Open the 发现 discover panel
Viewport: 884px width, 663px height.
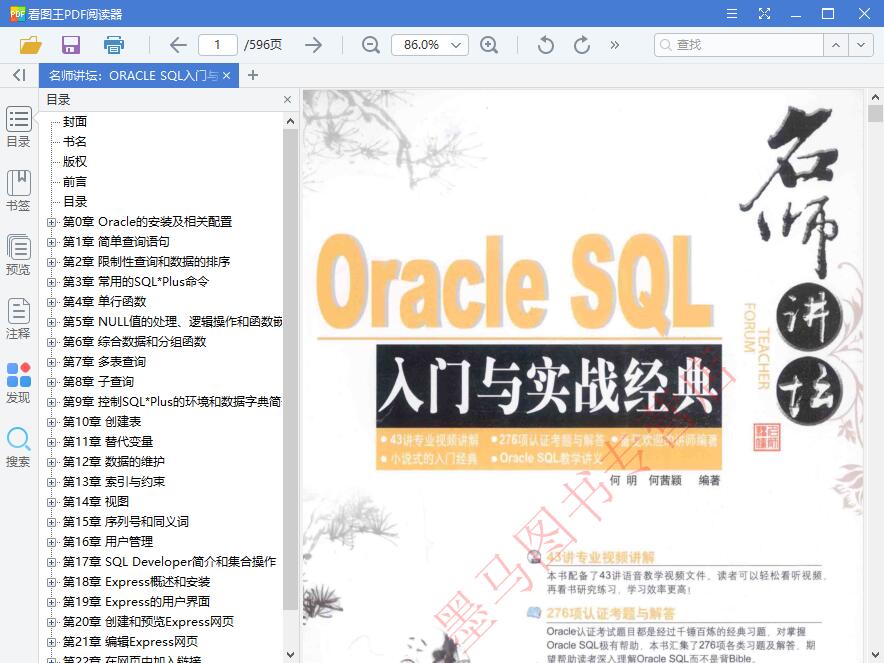pyautogui.click(x=19, y=383)
